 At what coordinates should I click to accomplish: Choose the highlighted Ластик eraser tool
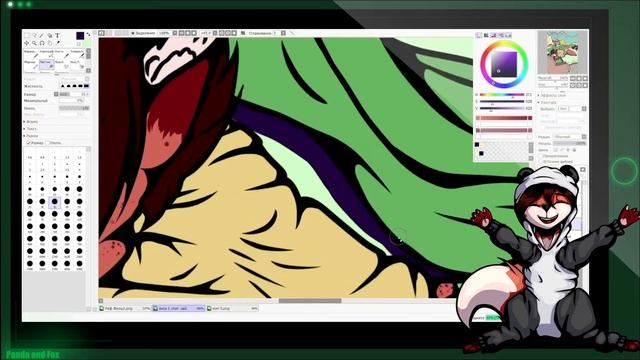tap(47, 64)
